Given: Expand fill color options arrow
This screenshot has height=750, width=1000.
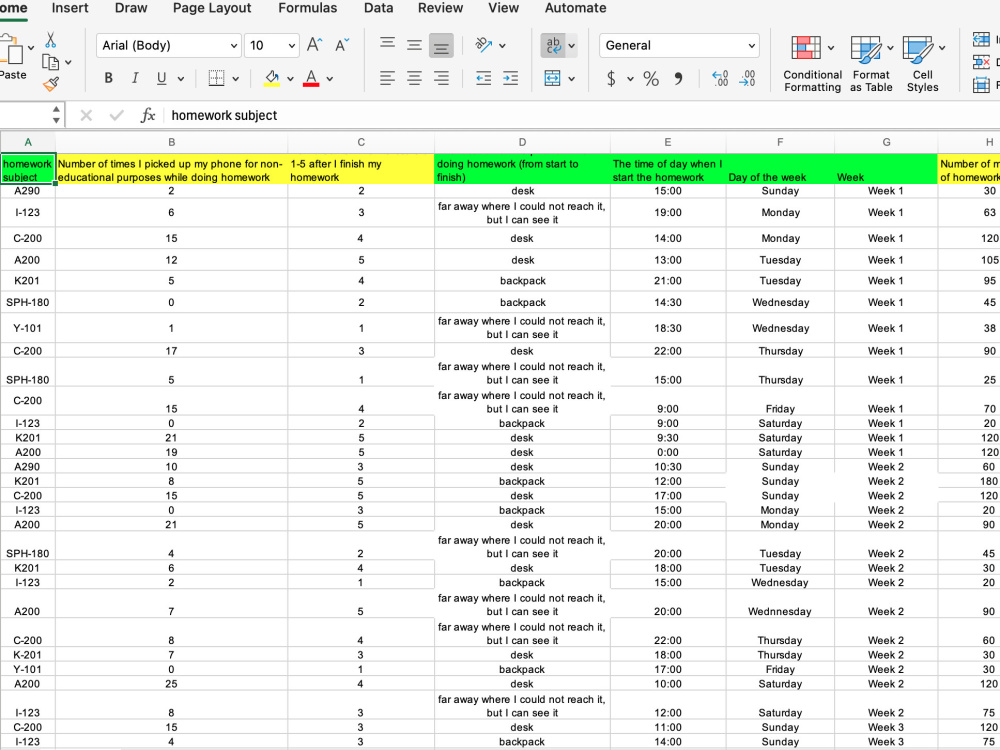Looking at the screenshot, I should 290,78.
